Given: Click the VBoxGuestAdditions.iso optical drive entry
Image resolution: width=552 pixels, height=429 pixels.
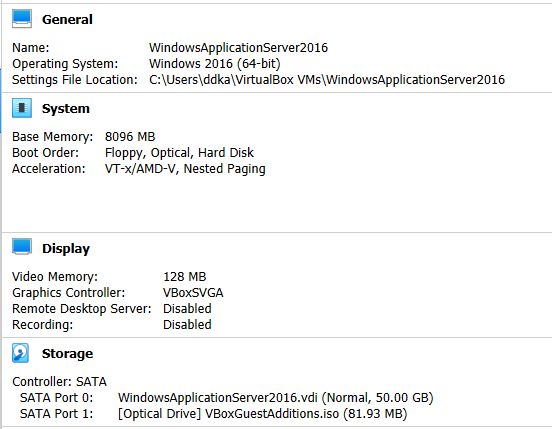Looking at the screenshot, I should (263, 414).
